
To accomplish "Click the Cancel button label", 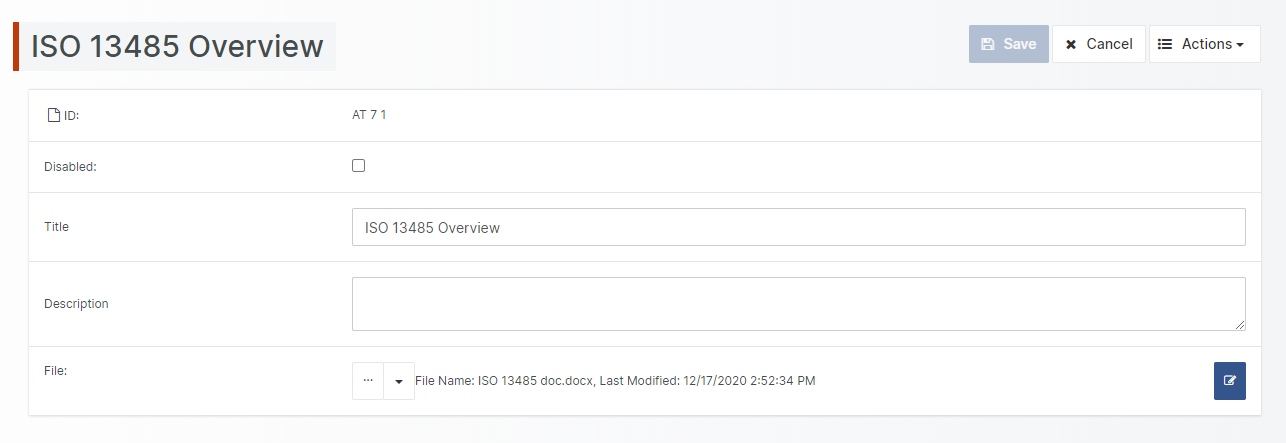I will point(1109,44).
